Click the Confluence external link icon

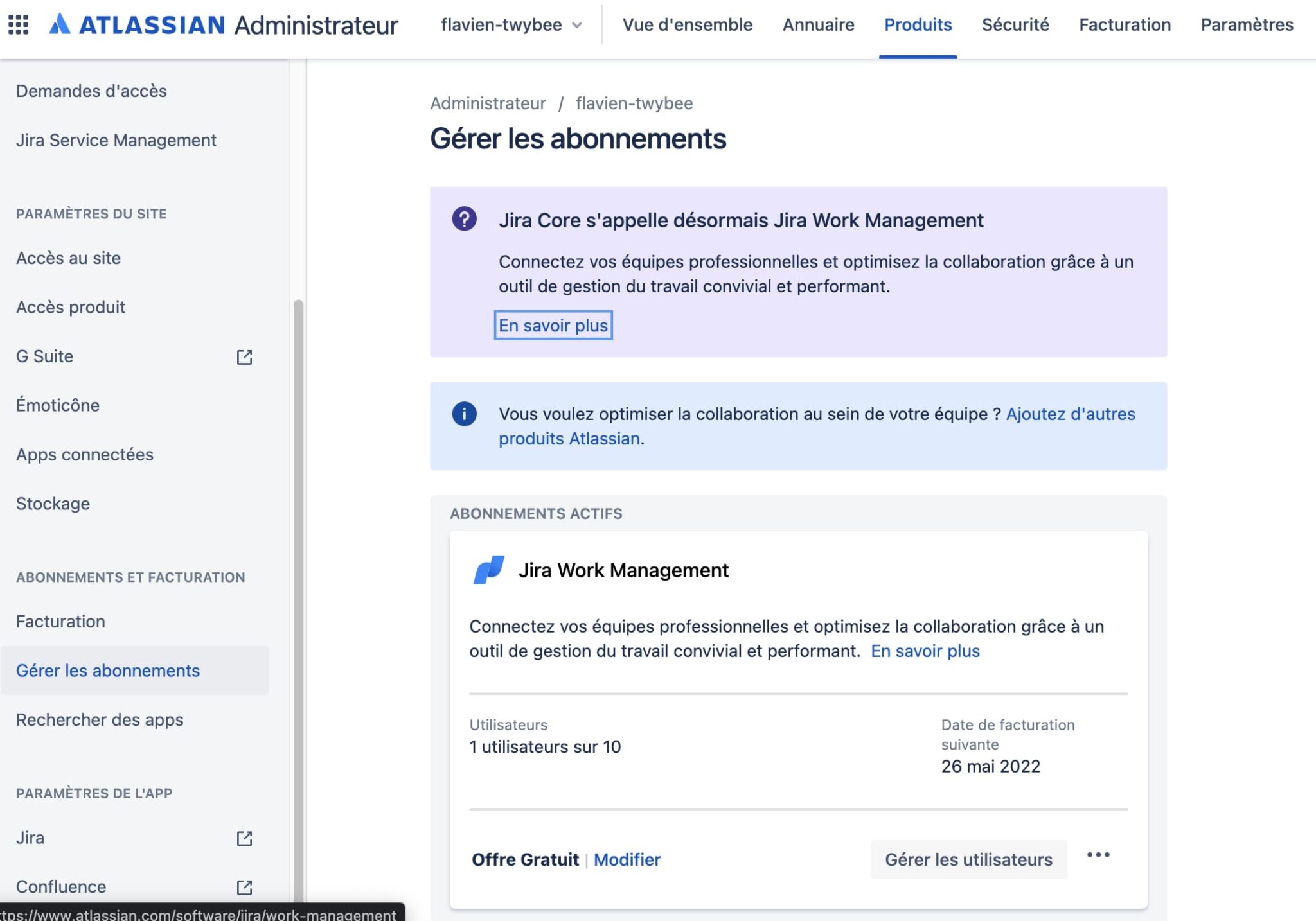[244, 887]
